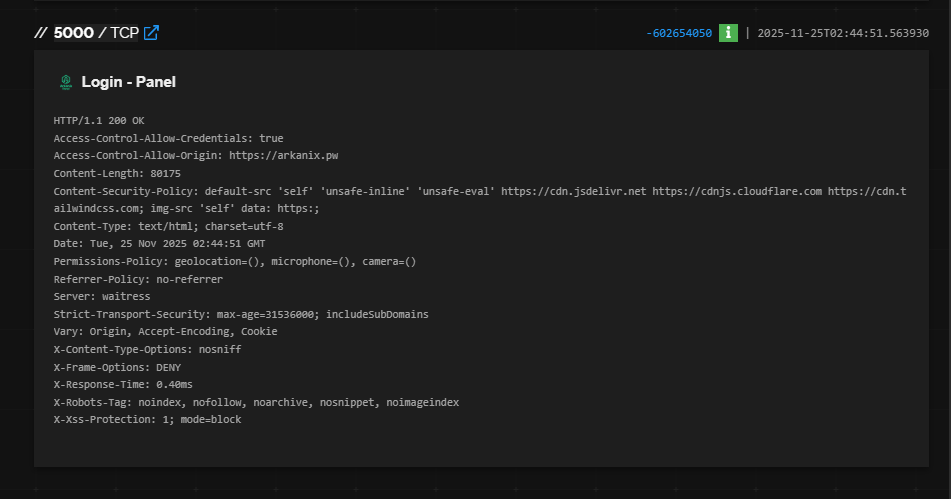The width and height of the screenshot is (951, 499).
Task: Click the Strict-Transport-Security header line
Action: (x=241, y=314)
